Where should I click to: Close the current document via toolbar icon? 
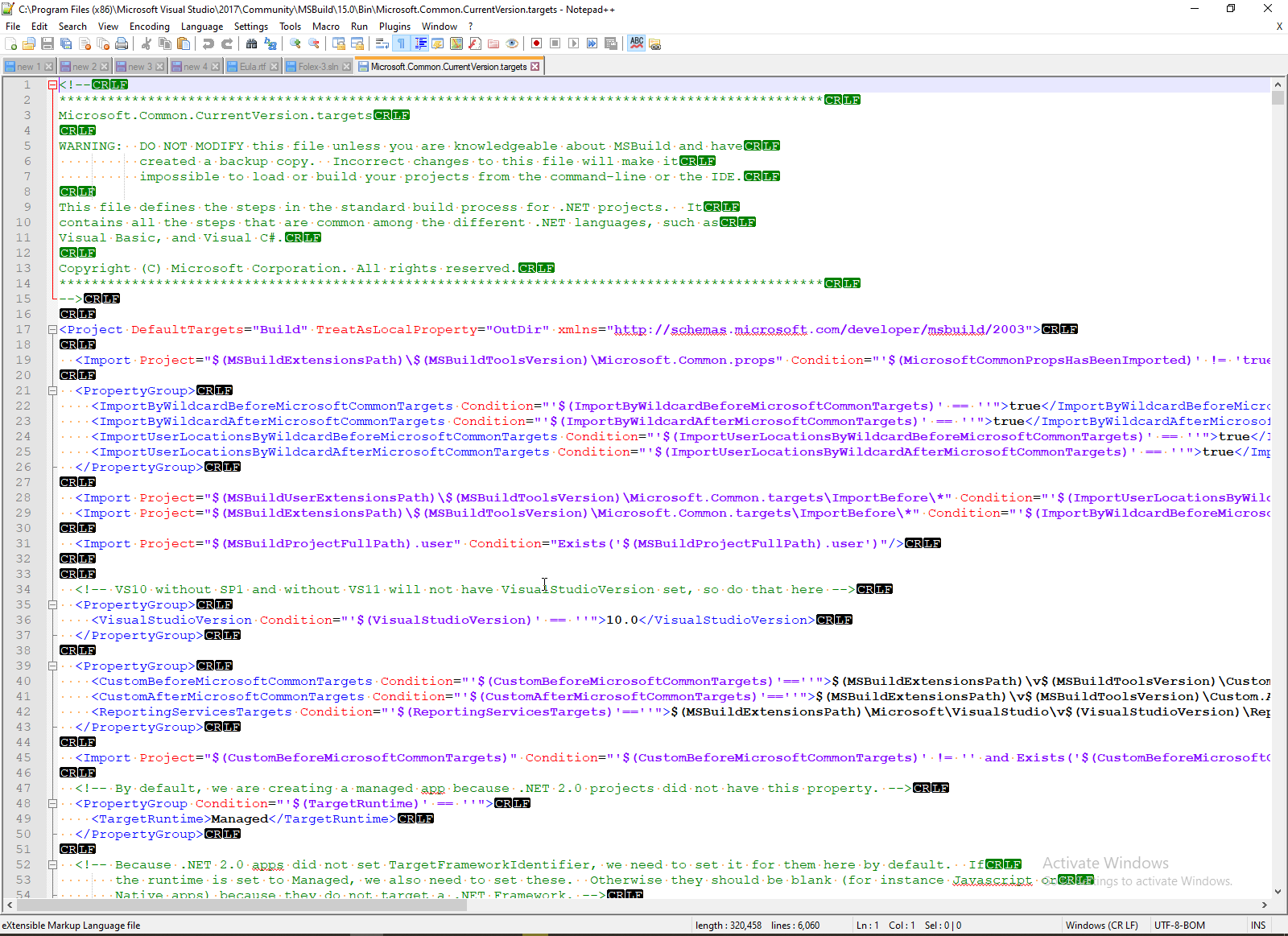click(85, 43)
